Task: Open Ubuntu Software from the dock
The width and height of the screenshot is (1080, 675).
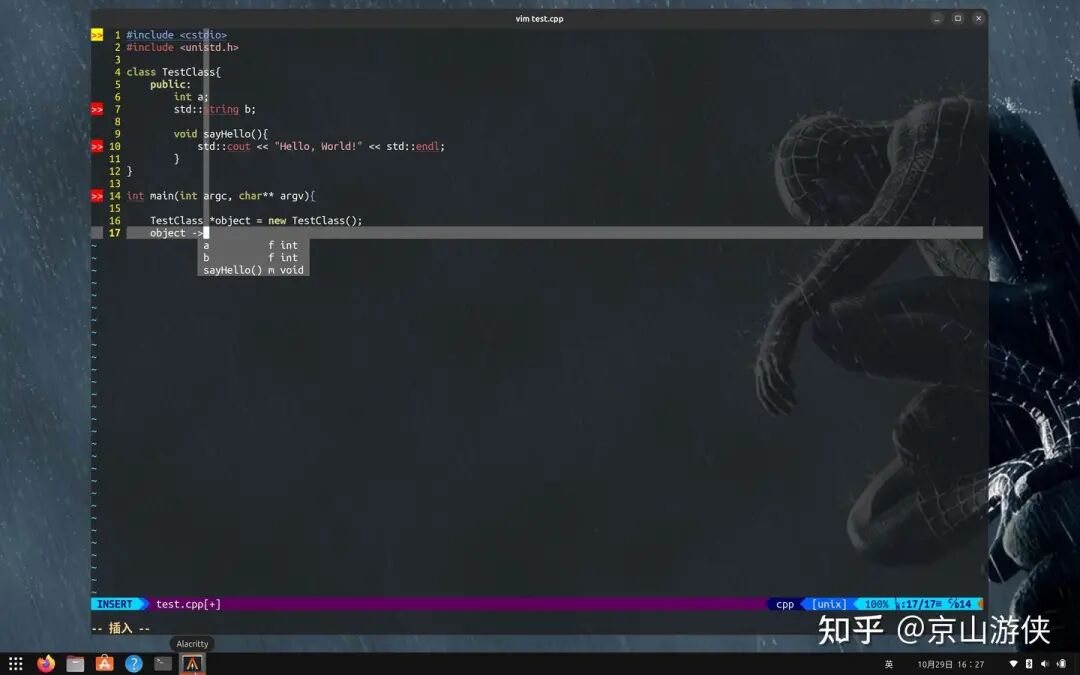Action: (x=105, y=663)
